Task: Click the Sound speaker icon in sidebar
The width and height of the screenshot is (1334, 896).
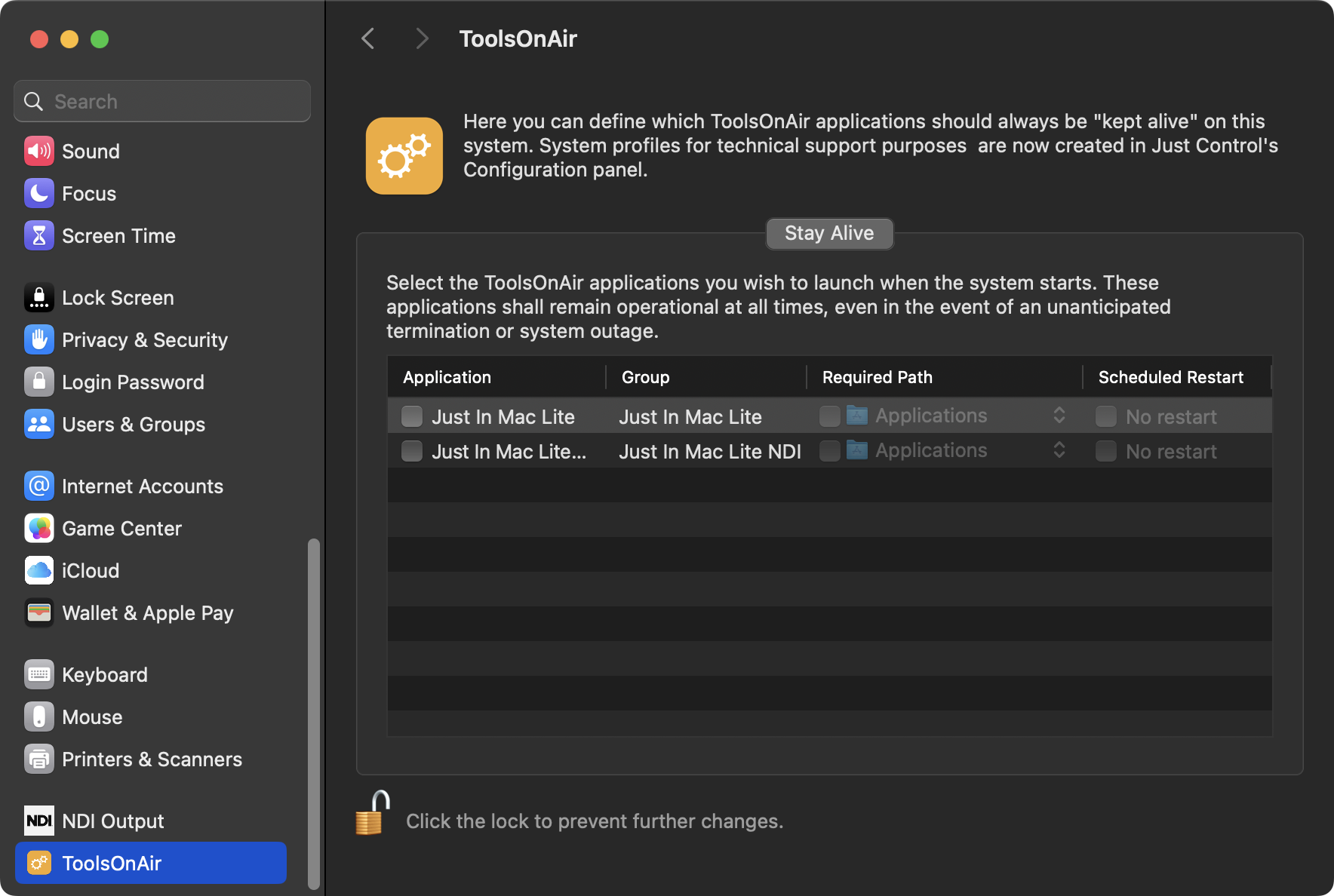Action: tap(39, 151)
